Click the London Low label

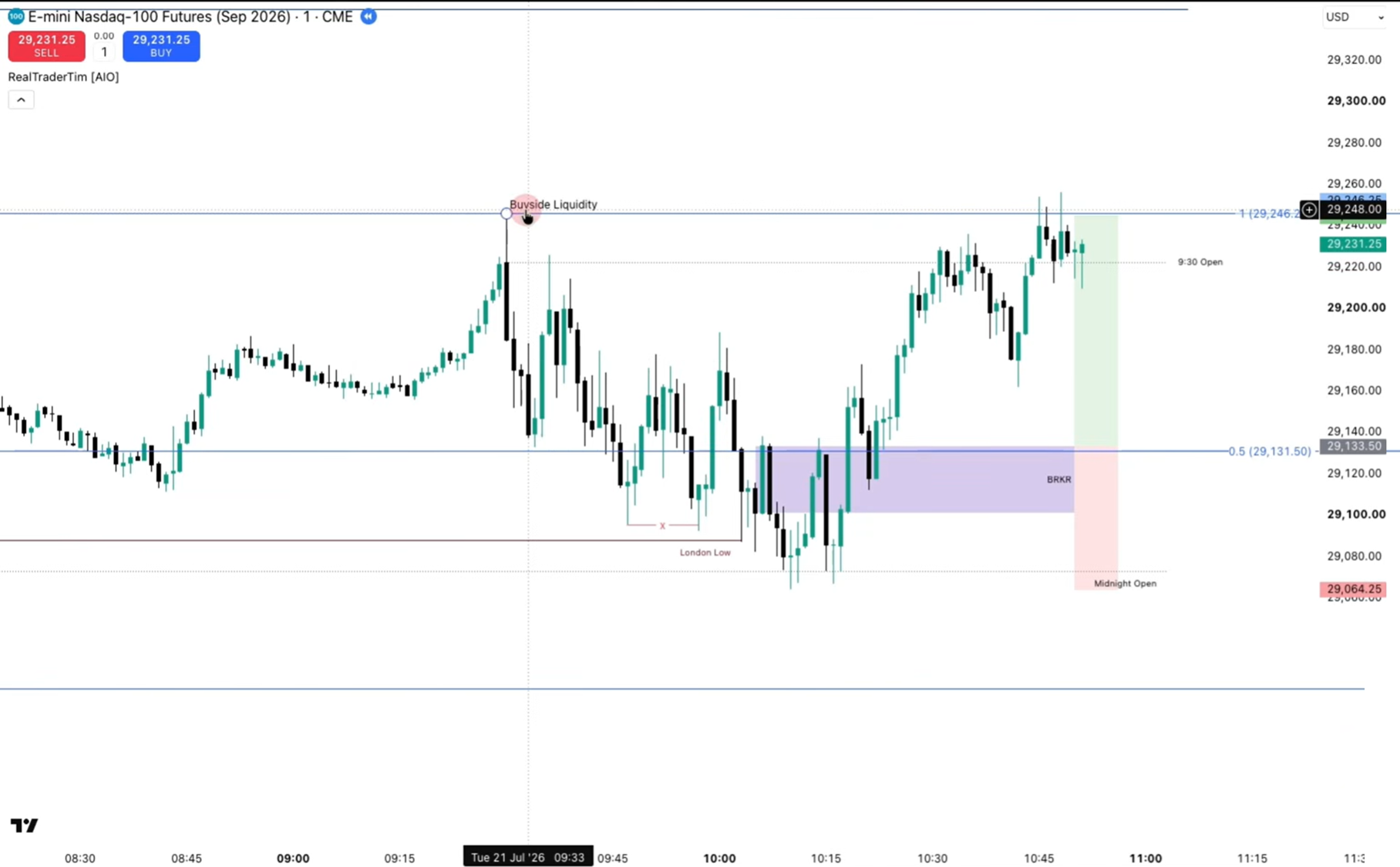[705, 553]
